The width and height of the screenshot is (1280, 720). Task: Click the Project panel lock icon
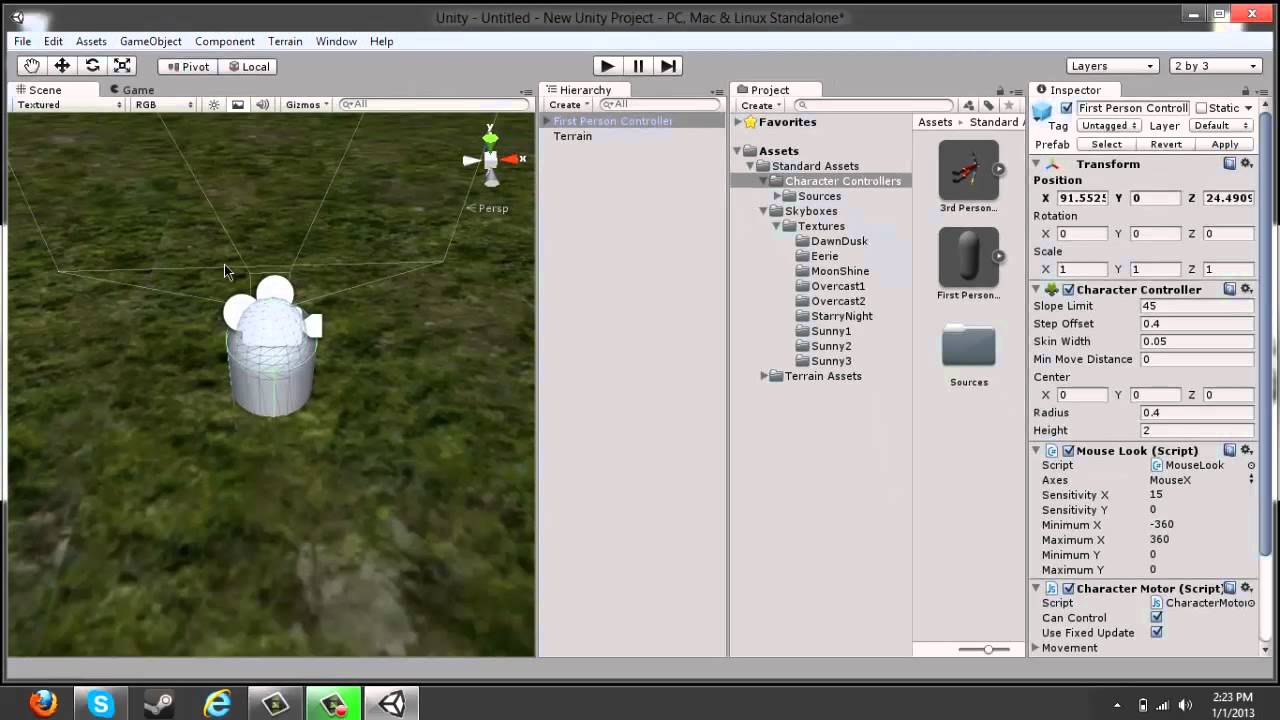pyautogui.click(x=1000, y=90)
